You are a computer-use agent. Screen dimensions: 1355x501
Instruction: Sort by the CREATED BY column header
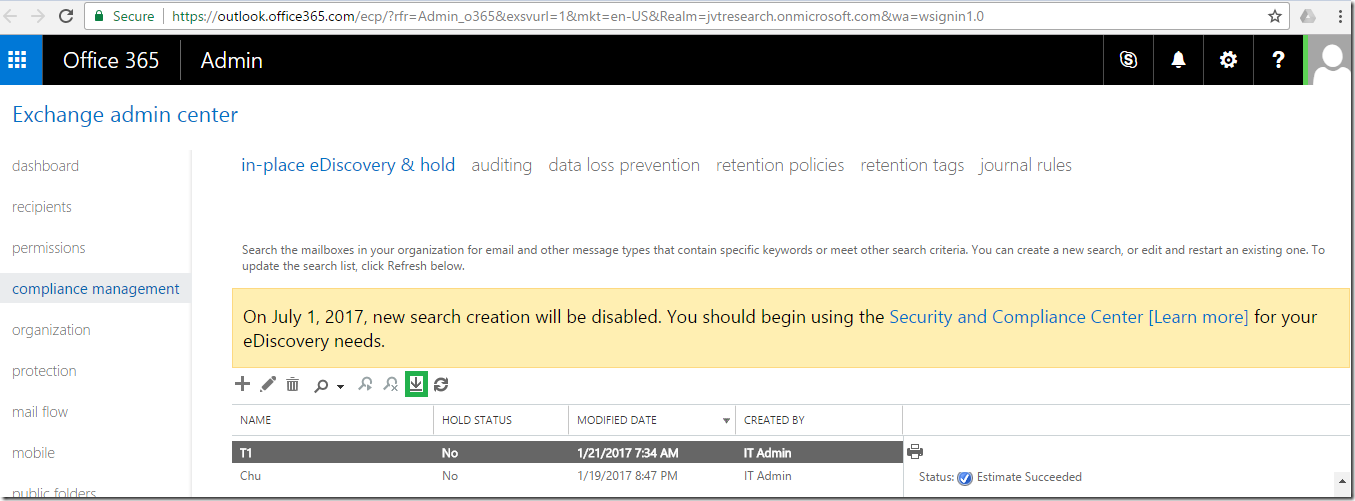point(818,420)
